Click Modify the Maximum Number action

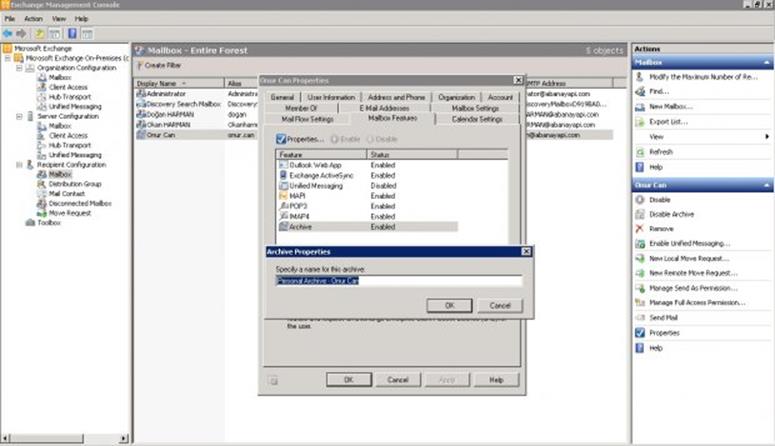point(702,77)
